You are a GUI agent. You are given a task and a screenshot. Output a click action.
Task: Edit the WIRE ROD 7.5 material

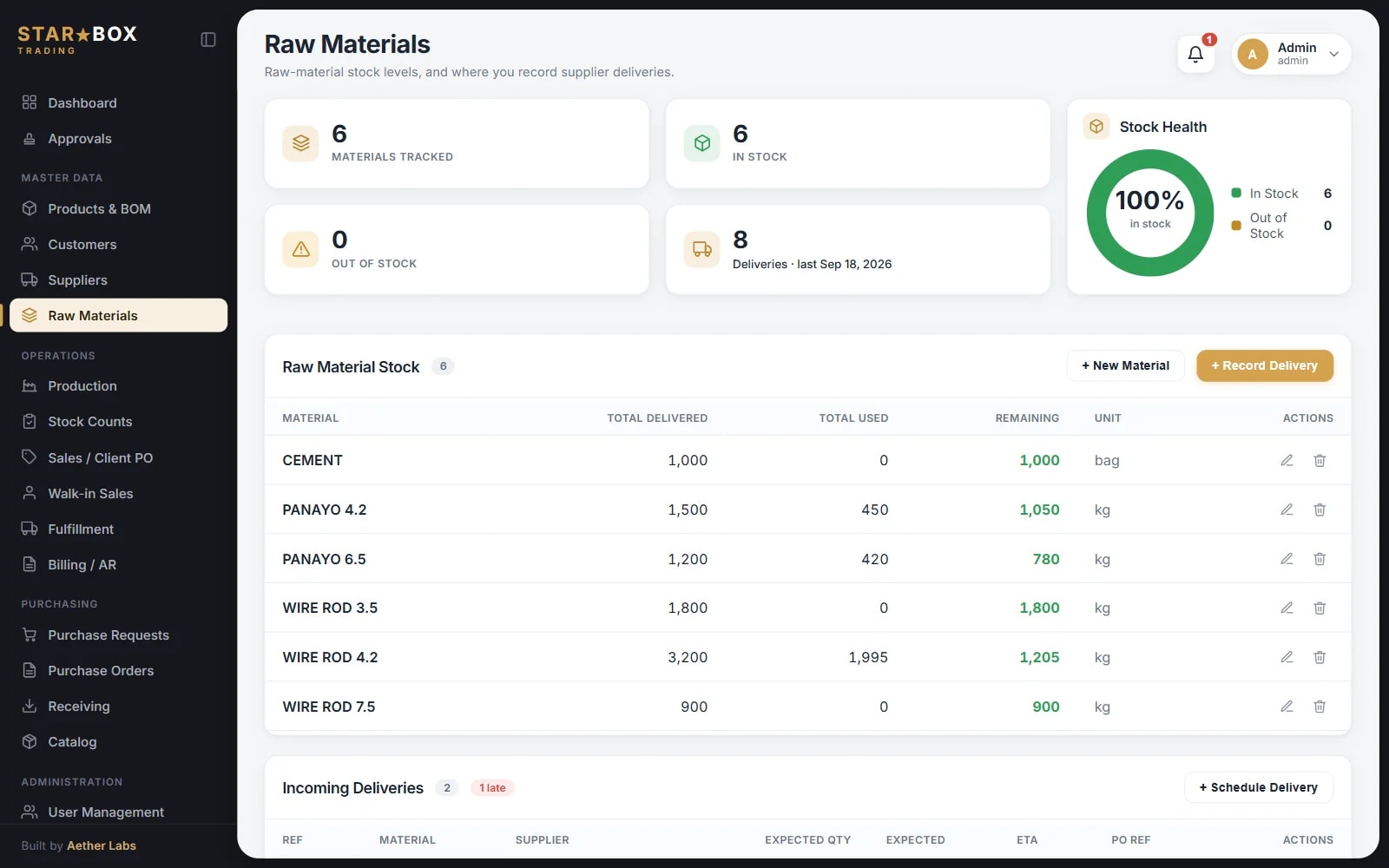point(1287,707)
